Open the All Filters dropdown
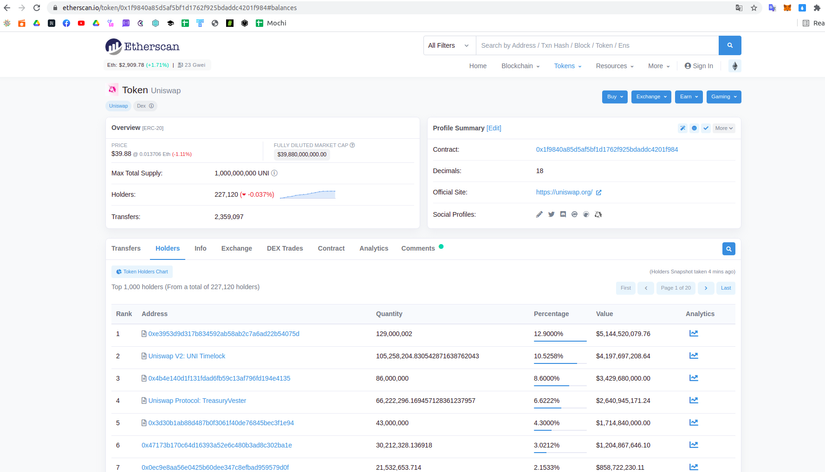825x472 pixels. pos(447,45)
